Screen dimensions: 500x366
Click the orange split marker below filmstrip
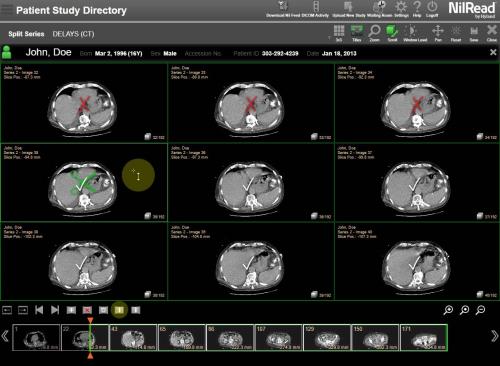(90, 356)
